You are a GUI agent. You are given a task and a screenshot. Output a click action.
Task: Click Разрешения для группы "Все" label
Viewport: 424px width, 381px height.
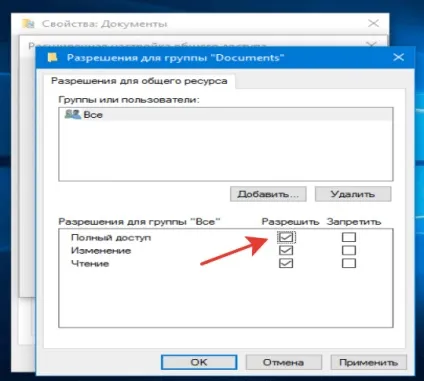point(139,222)
